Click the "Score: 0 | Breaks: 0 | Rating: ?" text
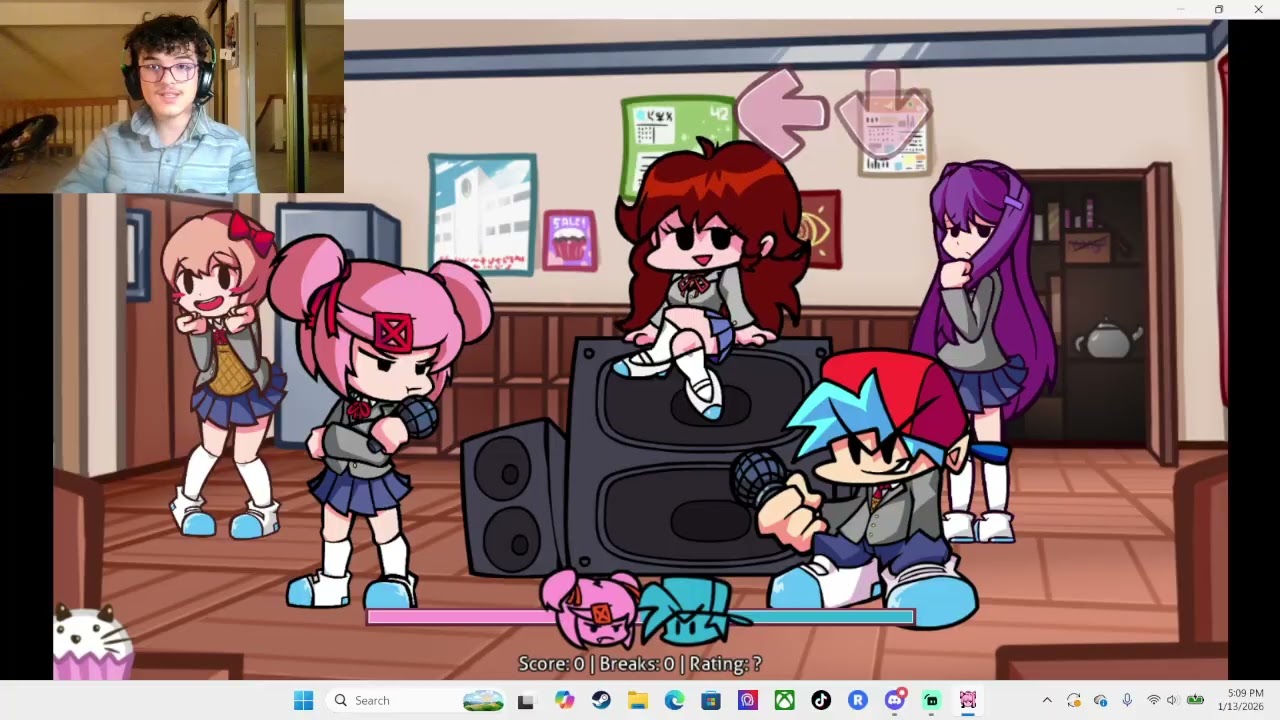 pos(640,664)
